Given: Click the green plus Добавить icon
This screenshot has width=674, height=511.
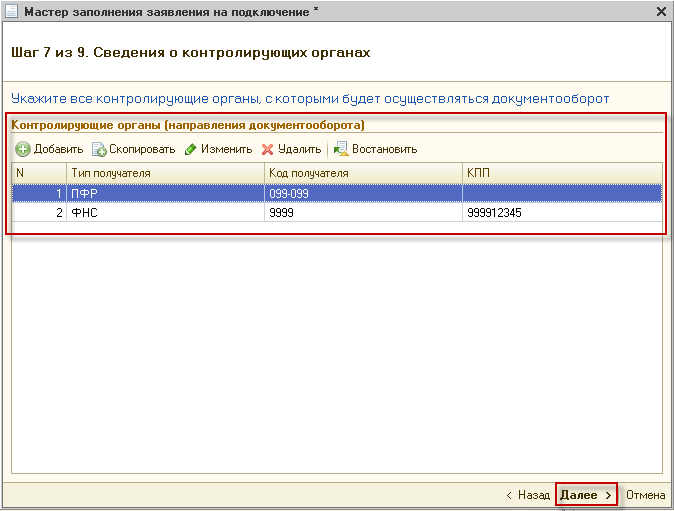Looking at the screenshot, I should point(22,149).
